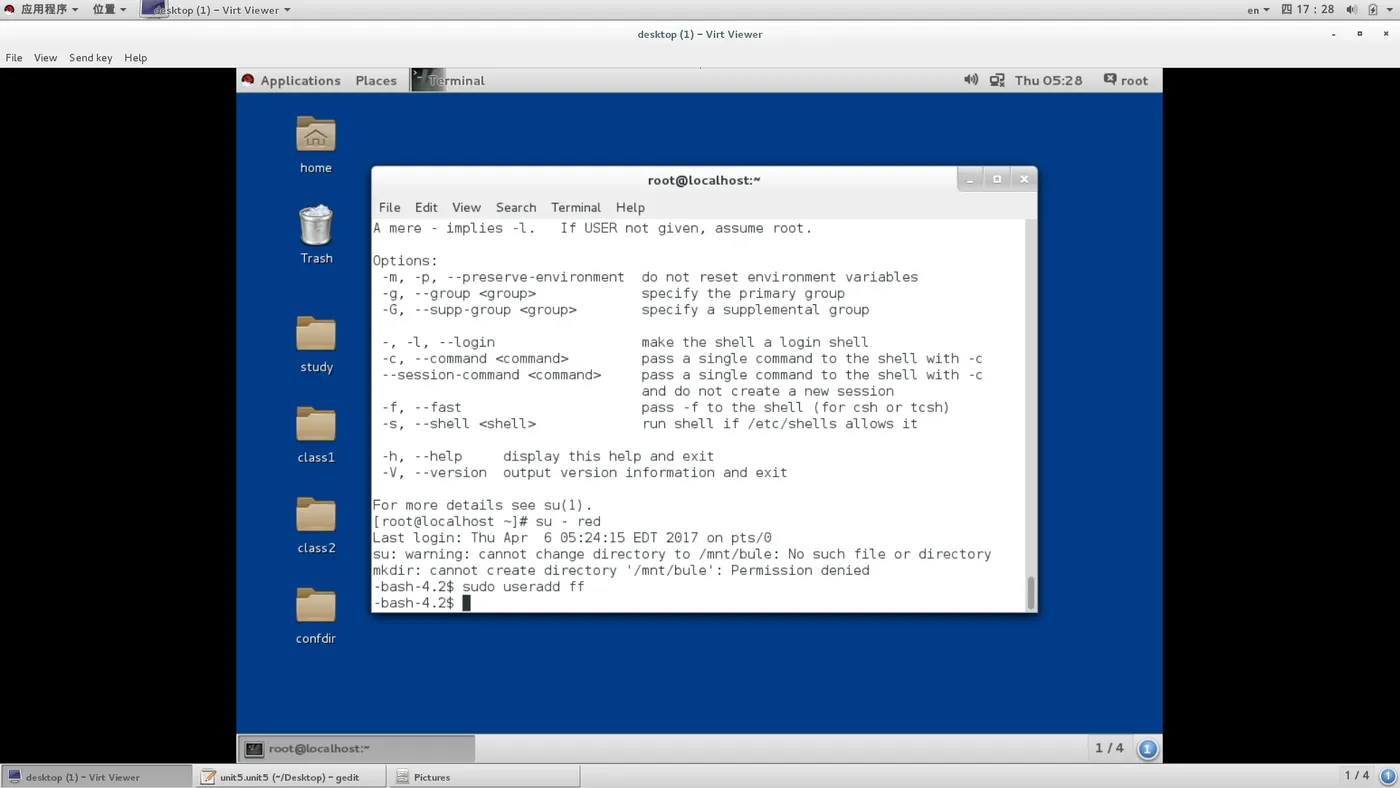
Task: Click the '-g, --group <group>' option line
Action: [613, 293]
